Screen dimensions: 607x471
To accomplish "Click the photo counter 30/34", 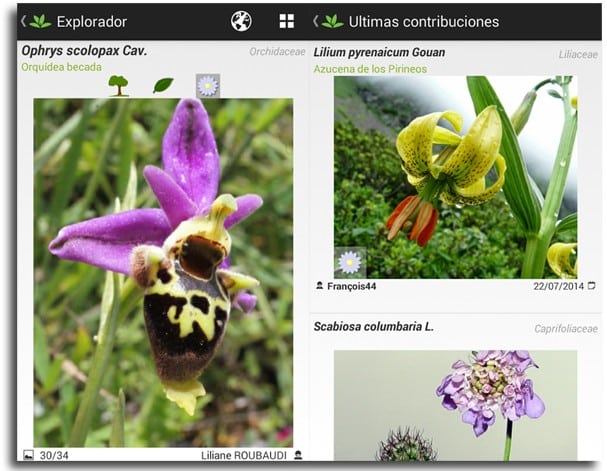I will coord(54,455).
